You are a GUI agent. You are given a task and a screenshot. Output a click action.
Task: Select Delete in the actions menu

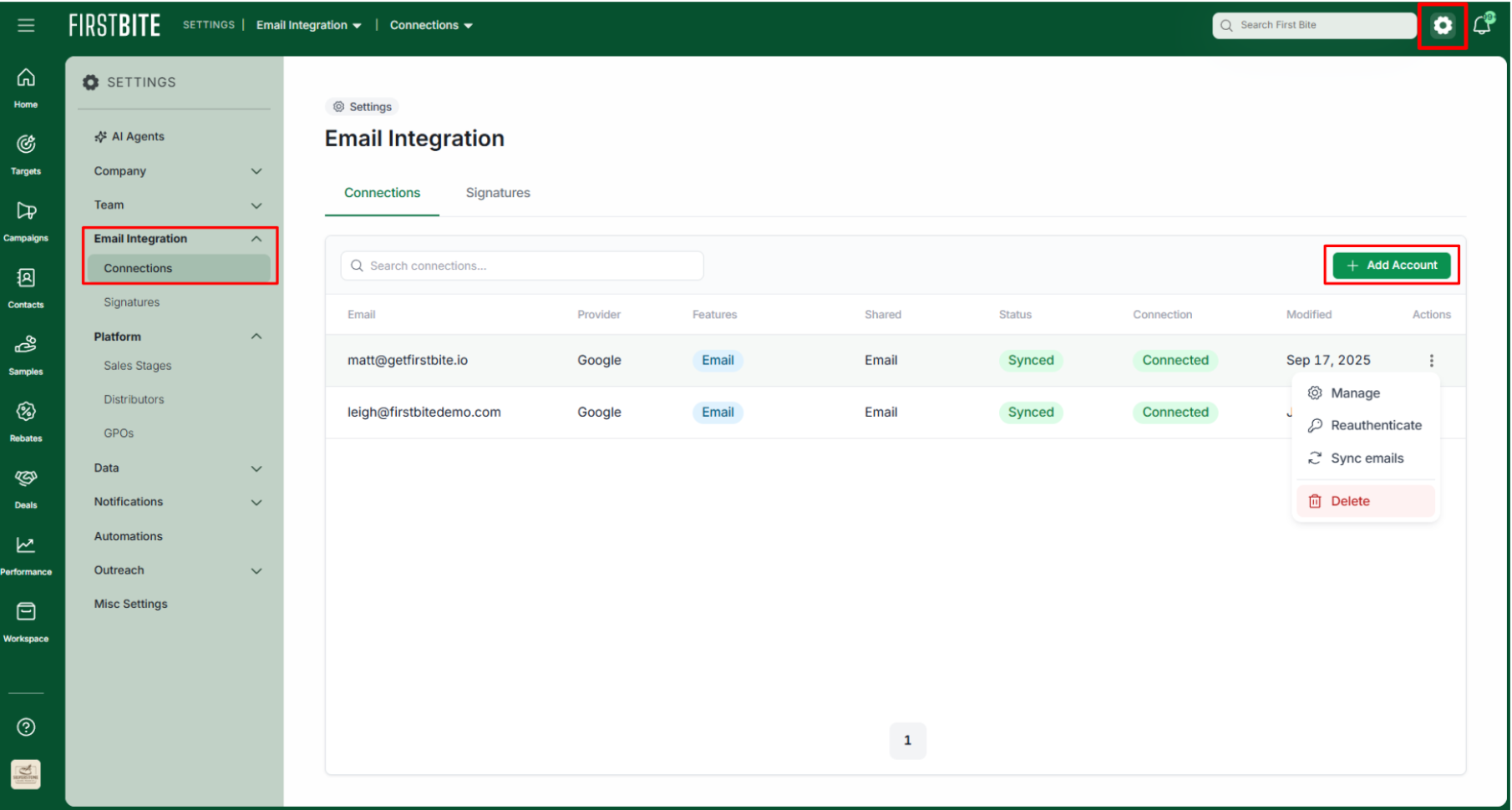[1365, 501]
